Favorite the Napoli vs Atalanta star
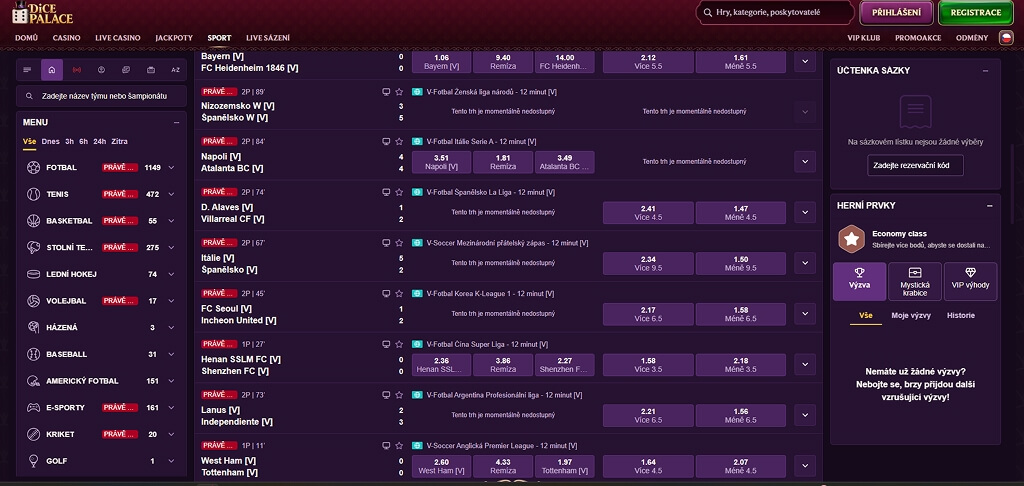Screen dimensions: 1024x486 click(398, 141)
